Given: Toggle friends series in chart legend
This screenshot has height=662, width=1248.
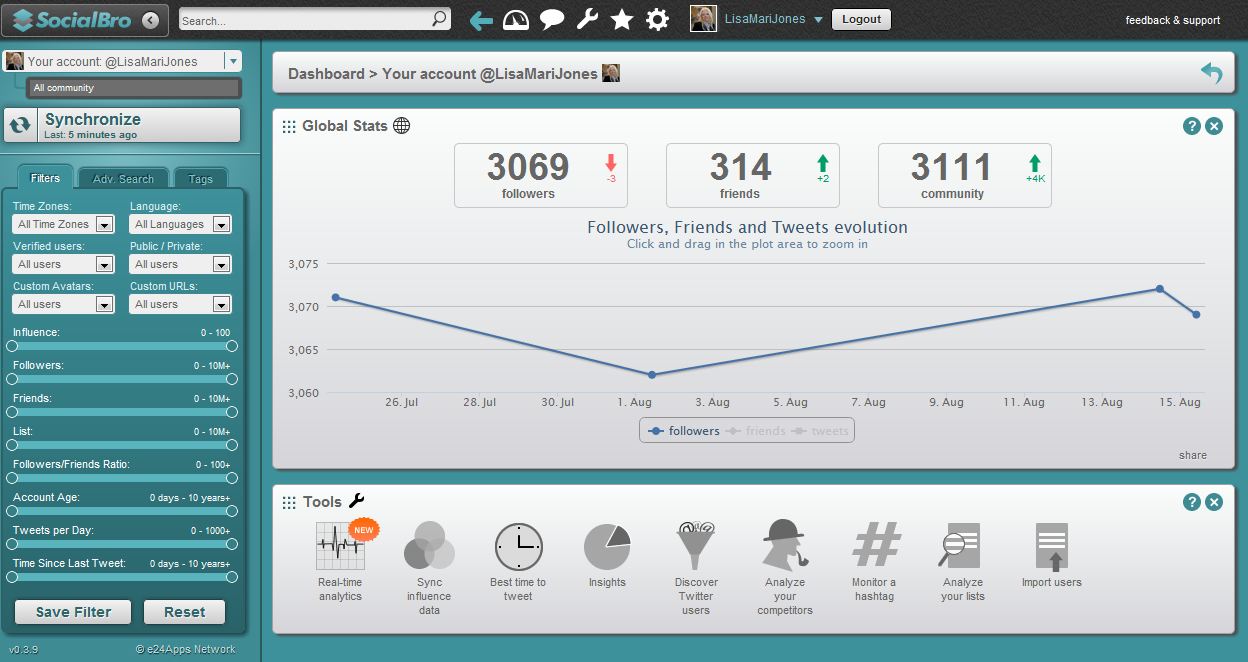Looking at the screenshot, I should 755,431.
